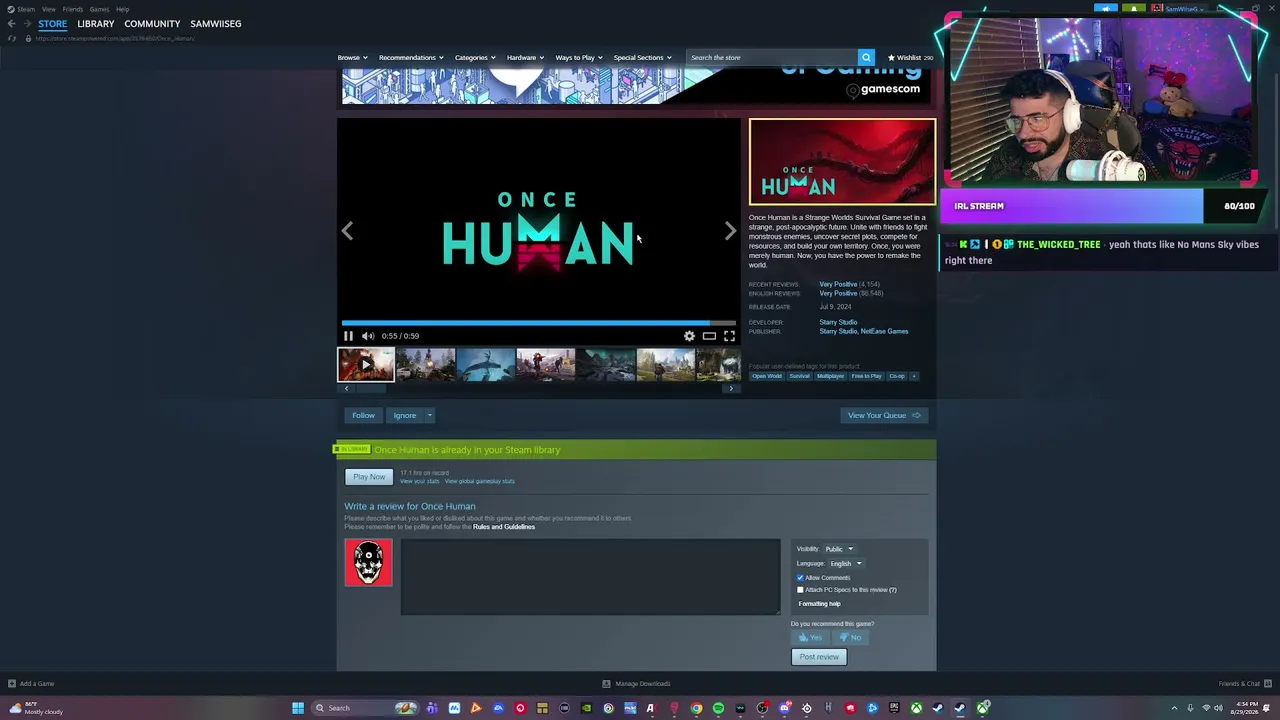Open the Visibility dropdown set to Public

[838, 549]
